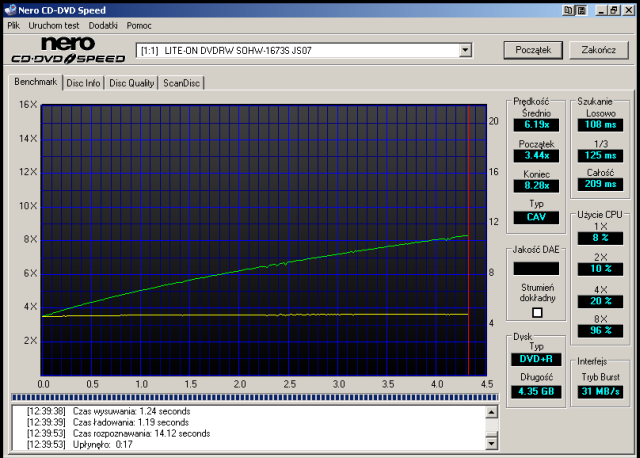
Task: Minimize the Nero CD-DVD Speed window
Action: point(600,10)
